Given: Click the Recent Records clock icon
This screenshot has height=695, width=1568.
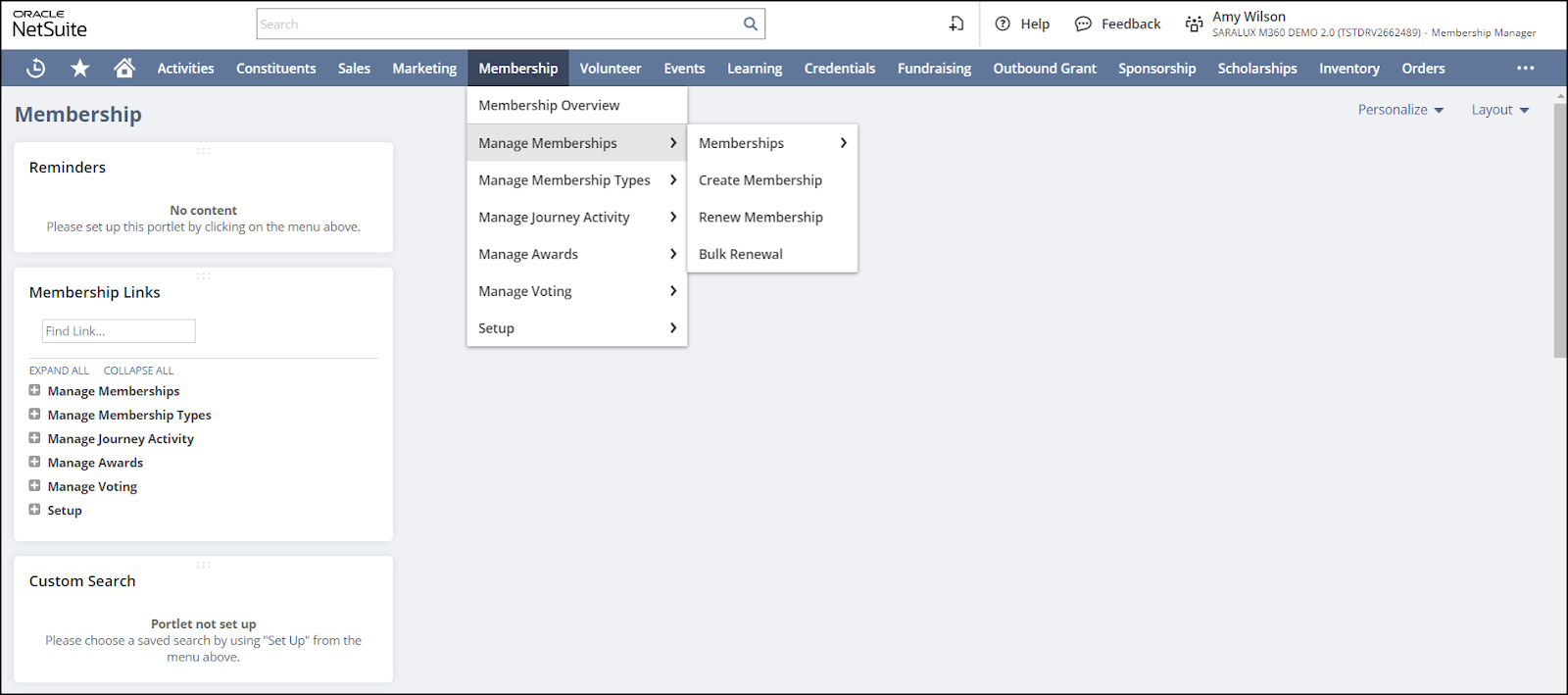Looking at the screenshot, I should click(x=35, y=68).
